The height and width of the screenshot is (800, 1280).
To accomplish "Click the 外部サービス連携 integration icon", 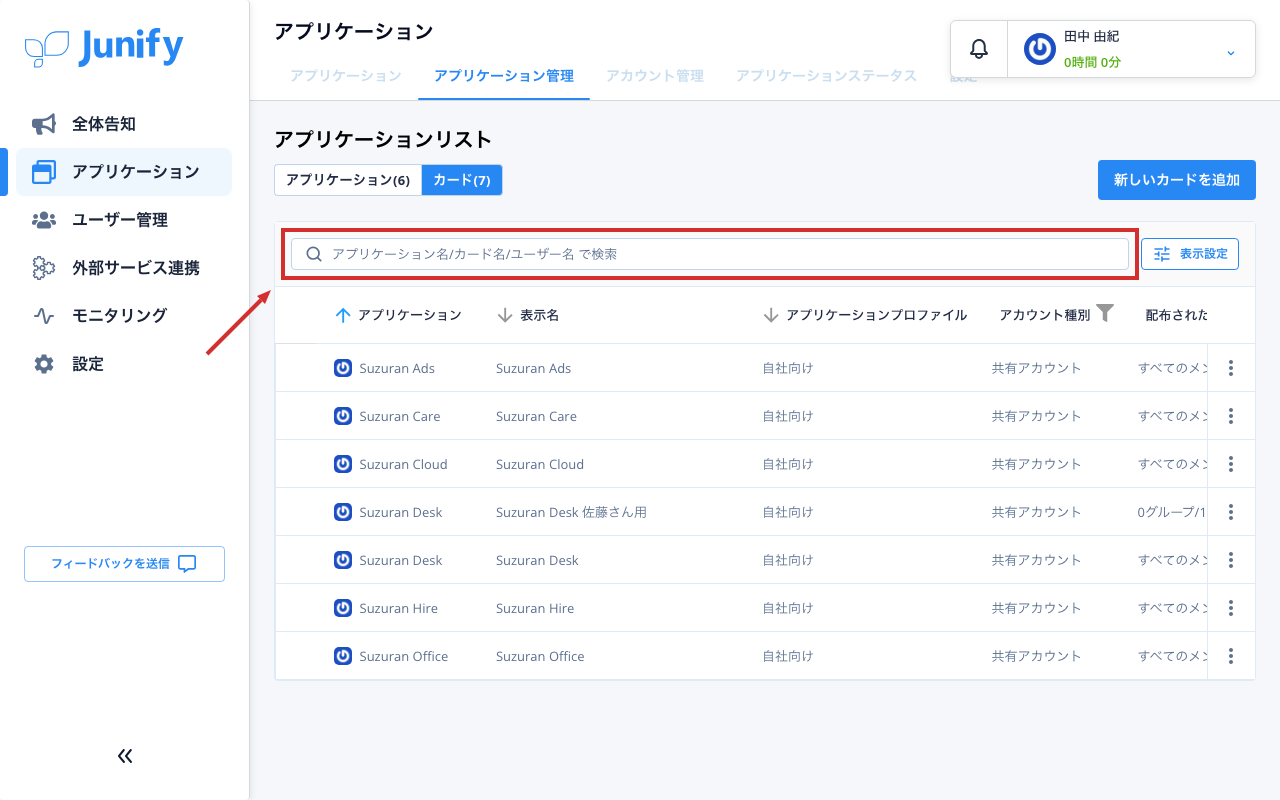I will (x=44, y=268).
